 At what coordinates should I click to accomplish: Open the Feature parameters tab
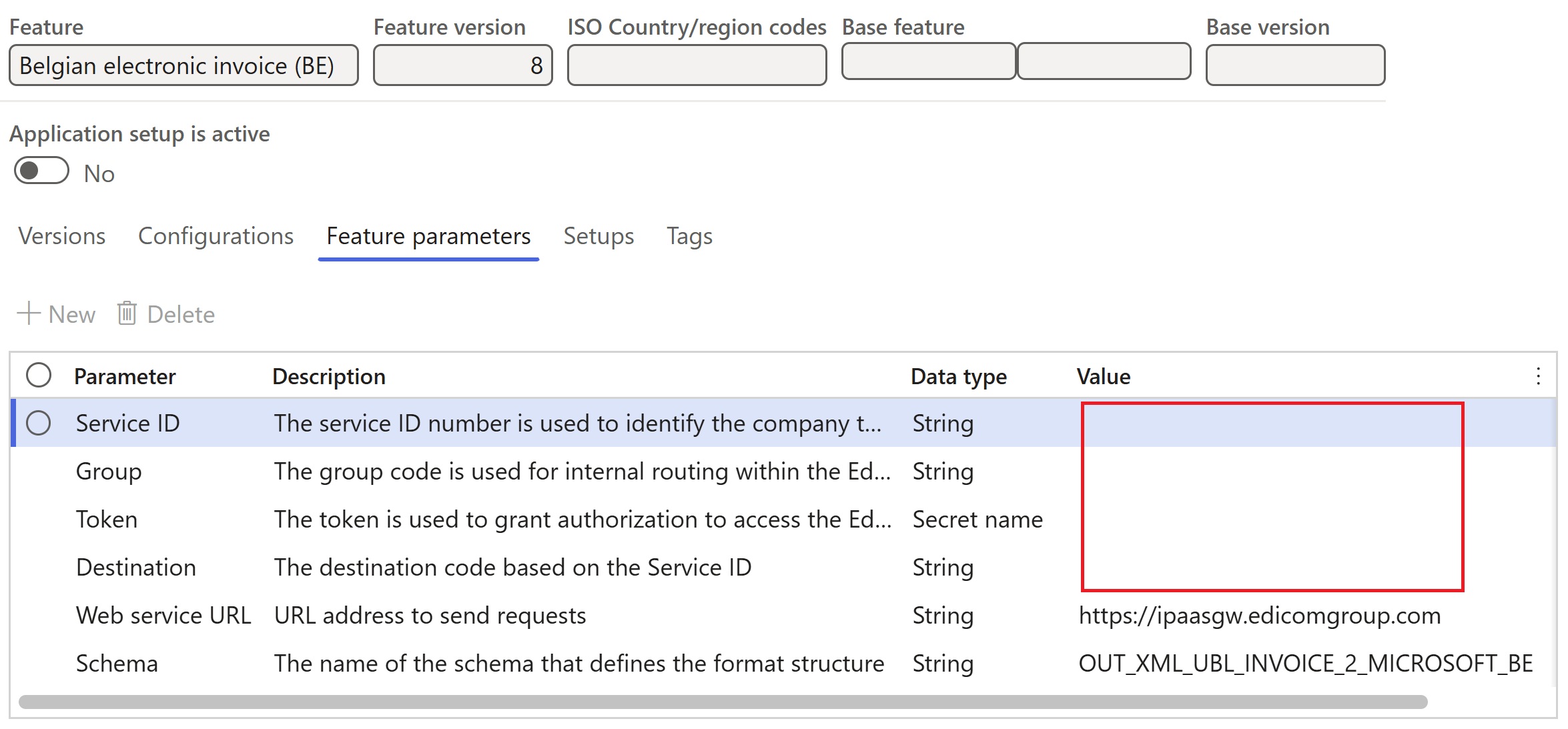coord(428,236)
